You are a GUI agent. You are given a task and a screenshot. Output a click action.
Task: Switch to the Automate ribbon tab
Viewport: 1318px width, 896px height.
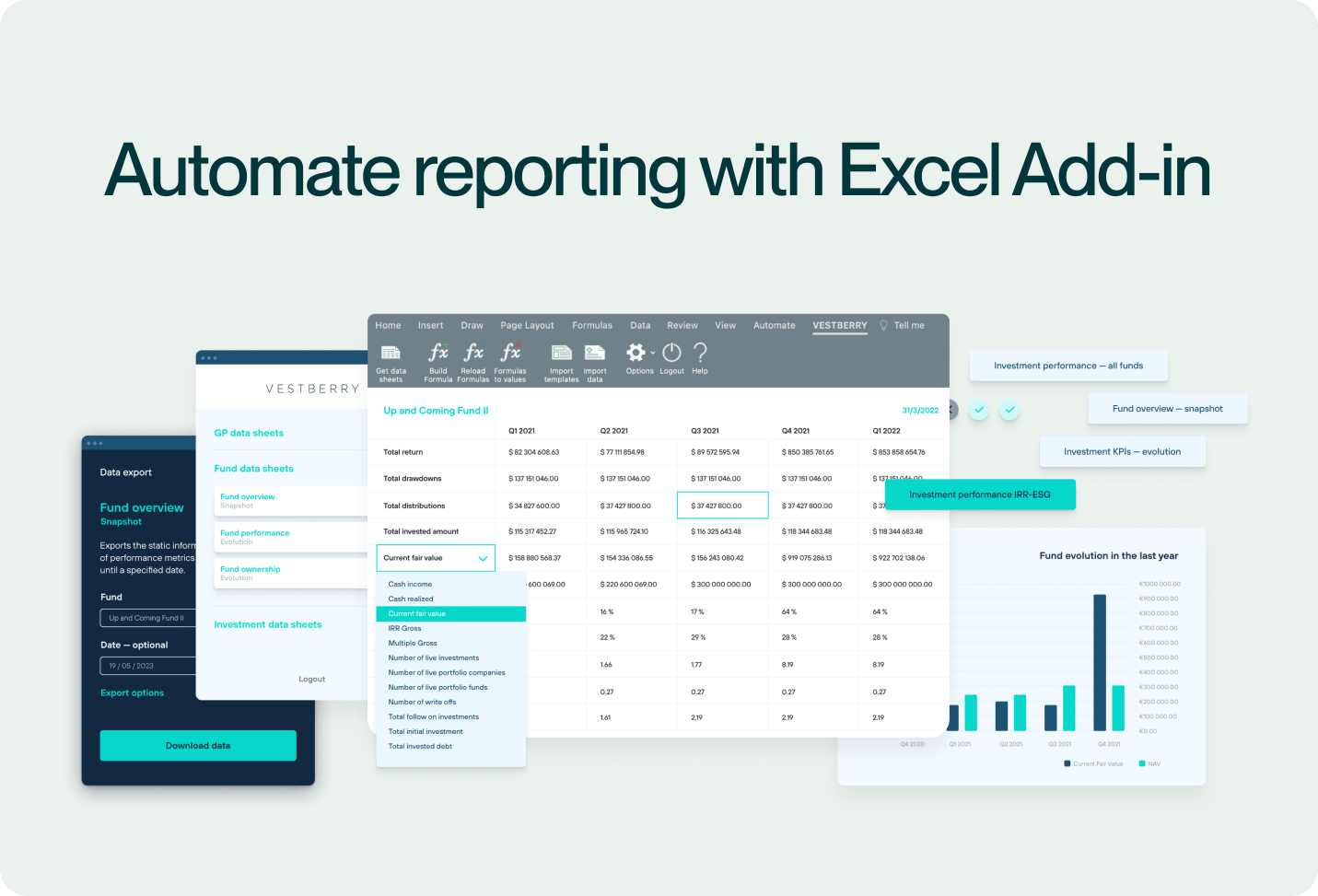[774, 325]
